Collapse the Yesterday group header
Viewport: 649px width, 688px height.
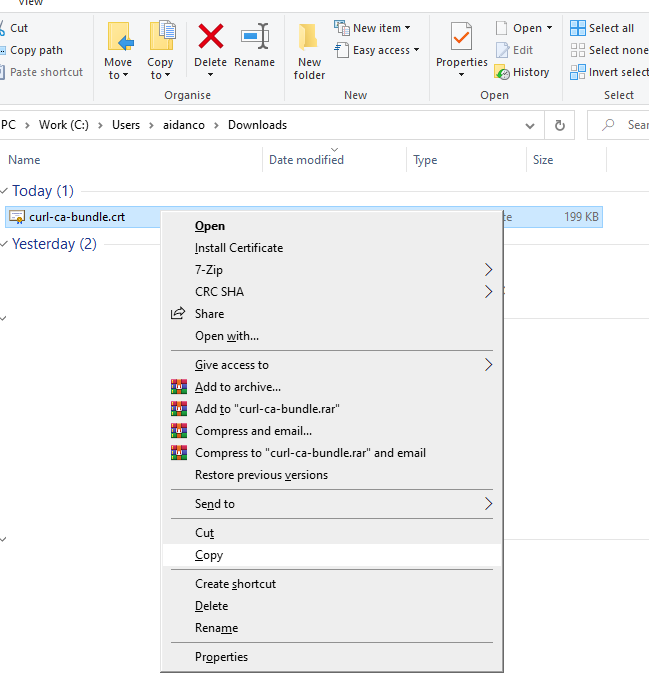pyautogui.click(x=5, y=244)
